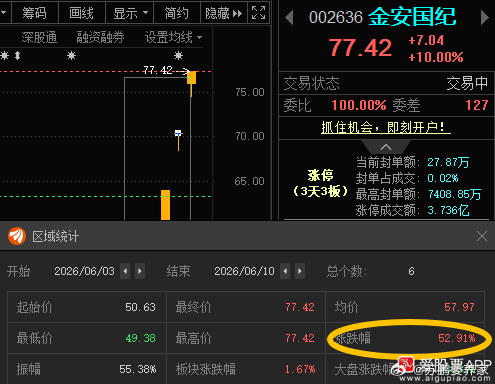
Task: Click 起始价 value 50.63
Action: coord(140,307)
